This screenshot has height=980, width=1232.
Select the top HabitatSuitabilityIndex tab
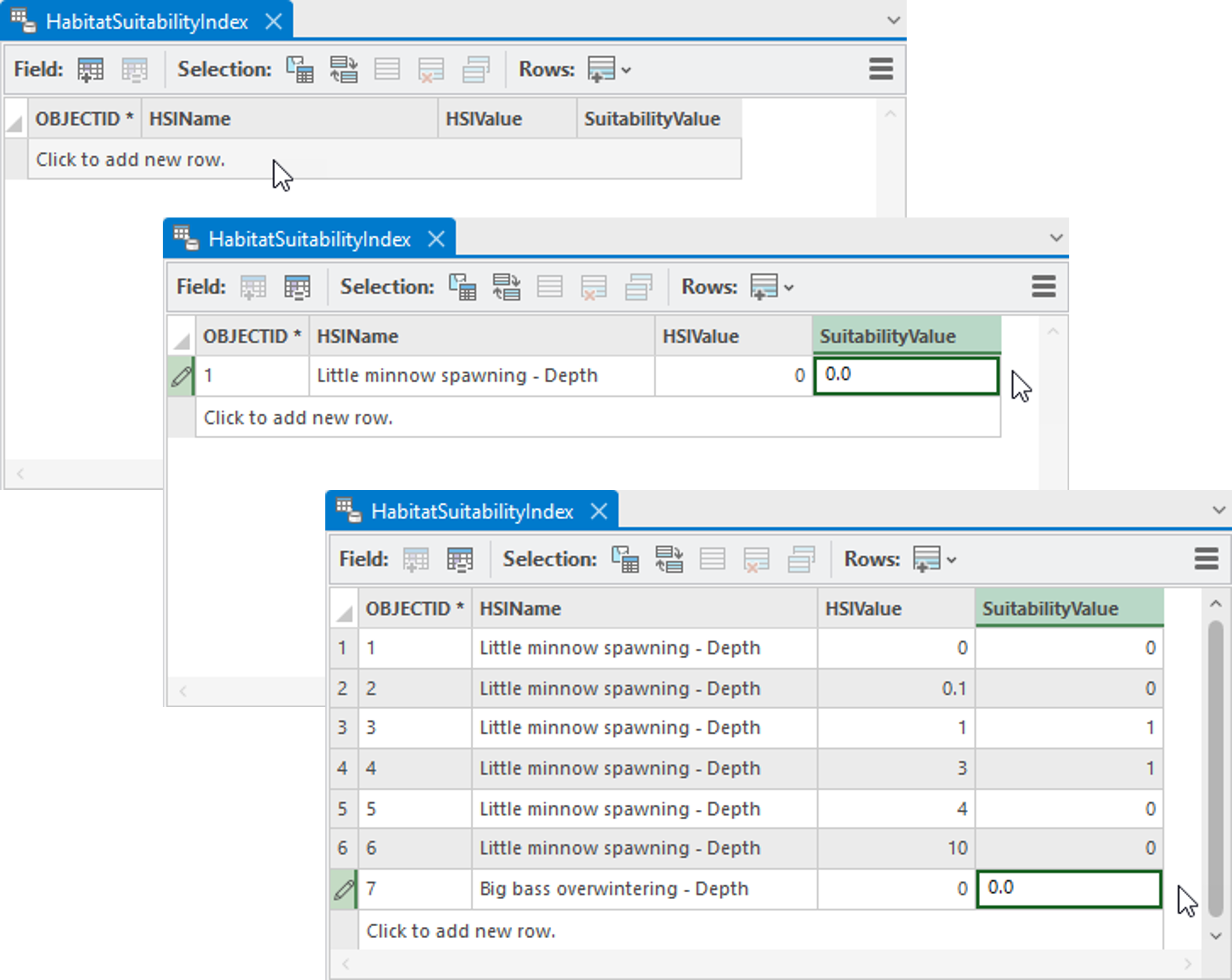pos(146,22)
